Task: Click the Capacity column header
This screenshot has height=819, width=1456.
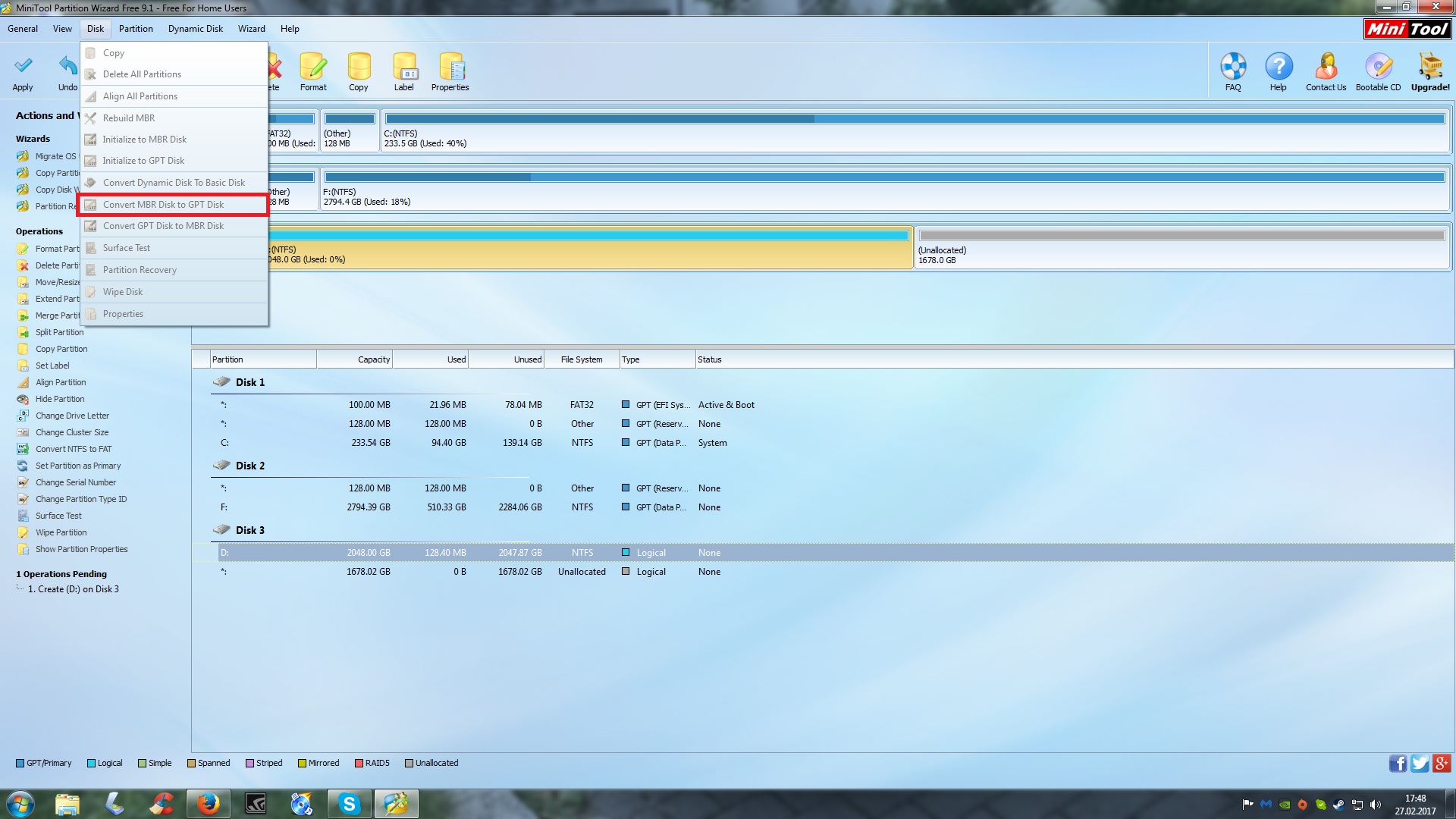Action: pyautogui.click(x=373, y=359)
